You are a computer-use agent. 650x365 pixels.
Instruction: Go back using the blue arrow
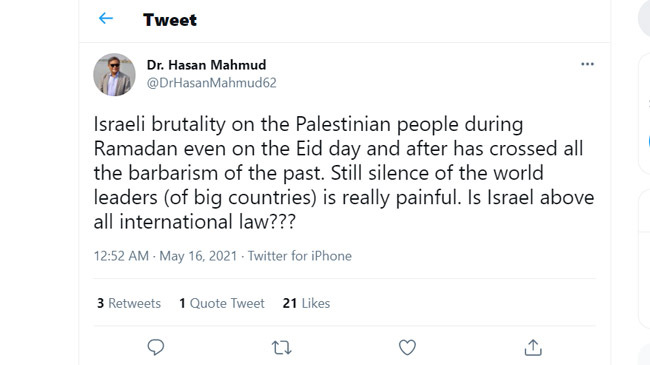(x=106, y=18)
